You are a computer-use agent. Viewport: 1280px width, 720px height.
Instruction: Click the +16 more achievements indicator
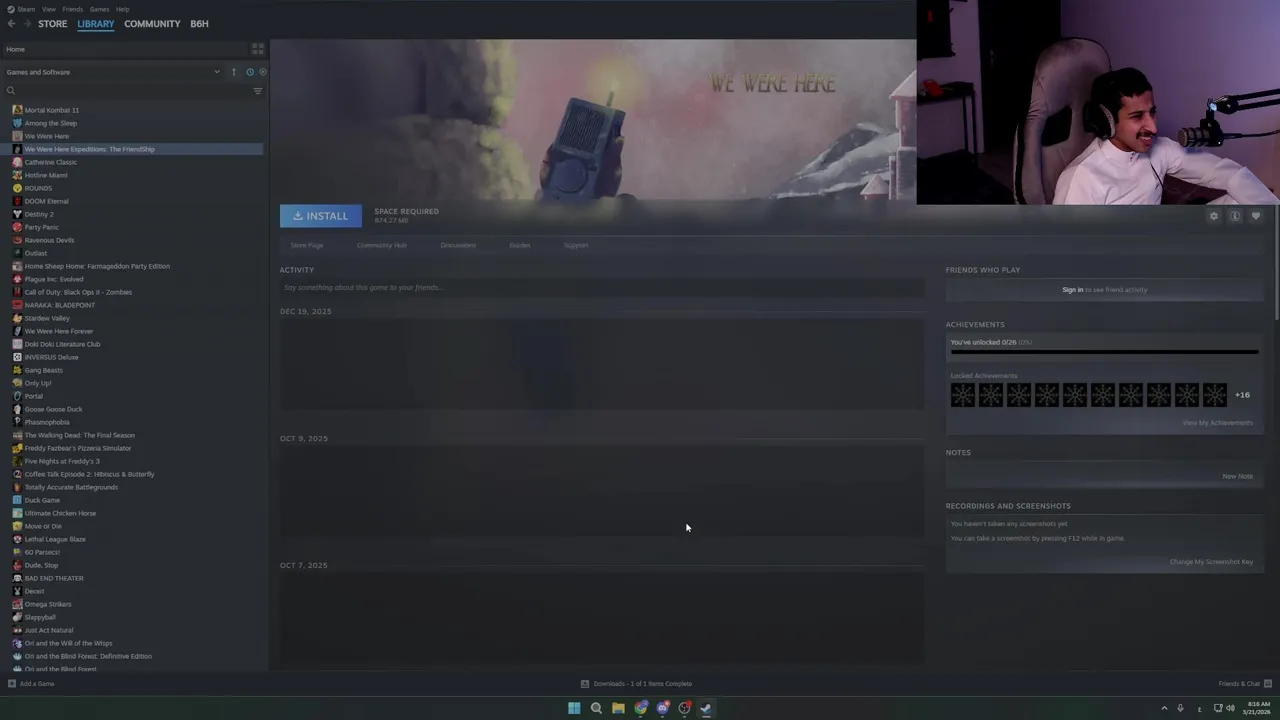pos(1242,395)
